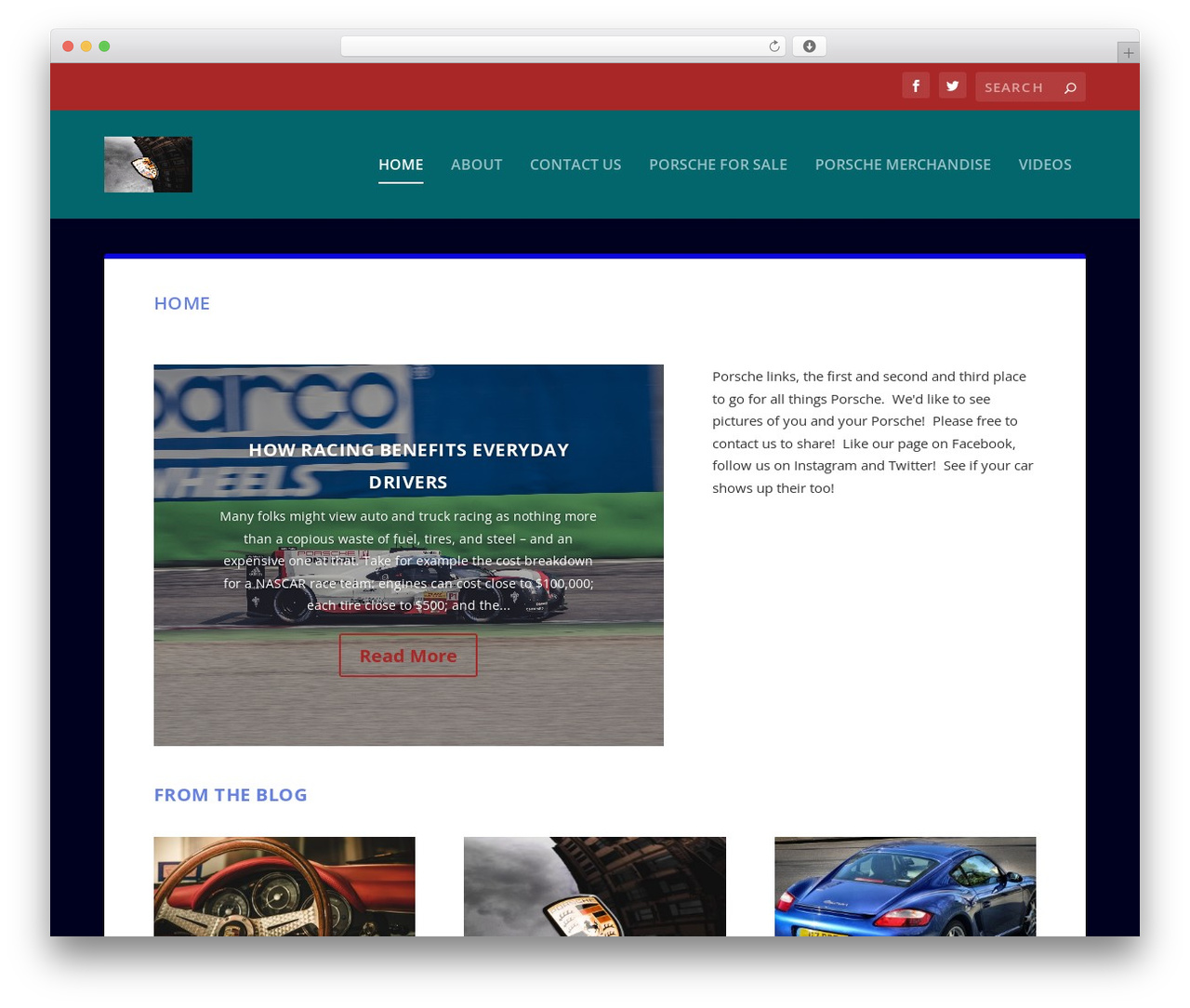
Task: Click the HOME page heading
Action: (182, 303)
